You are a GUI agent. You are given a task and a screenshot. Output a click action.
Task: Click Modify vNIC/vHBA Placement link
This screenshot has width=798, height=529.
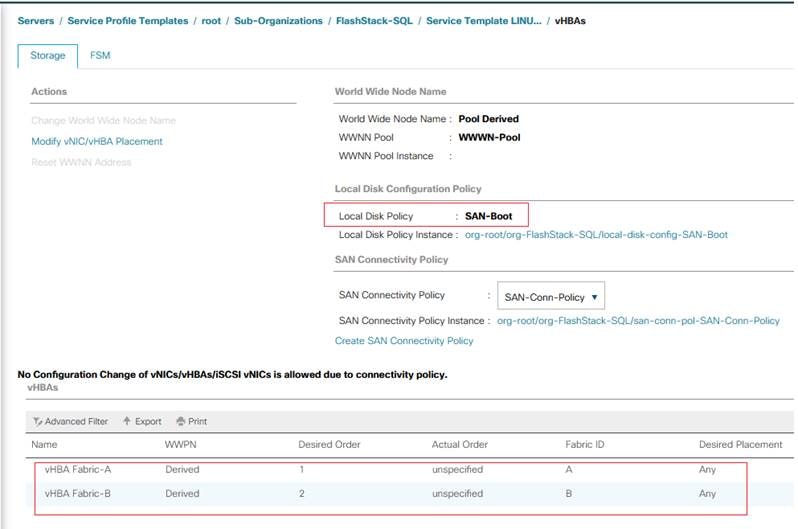pyautogui.click(x=97, y=142)
